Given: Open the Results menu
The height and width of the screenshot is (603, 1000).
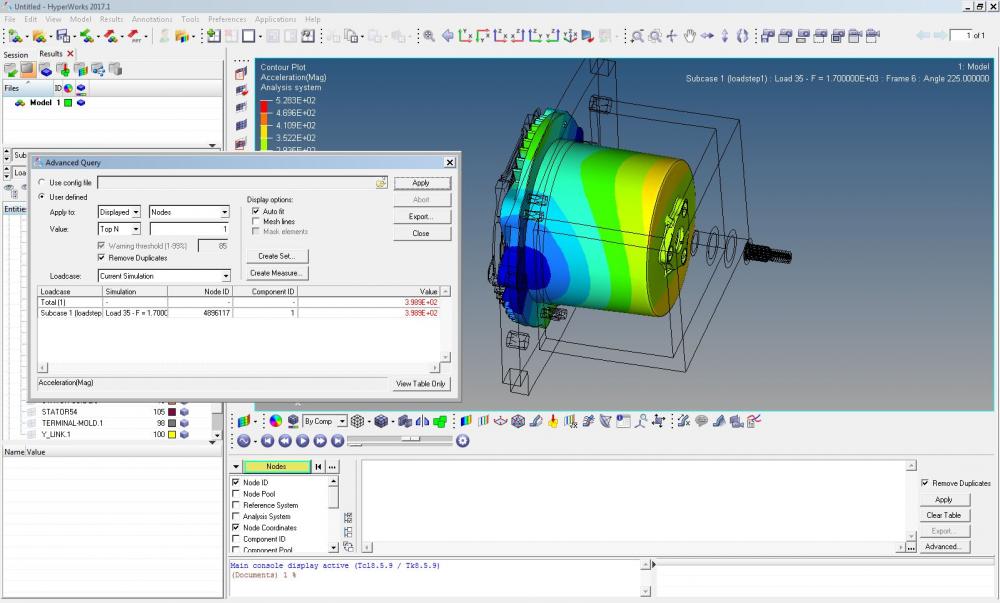Looking at the screenshot, I should click(111, 19).
